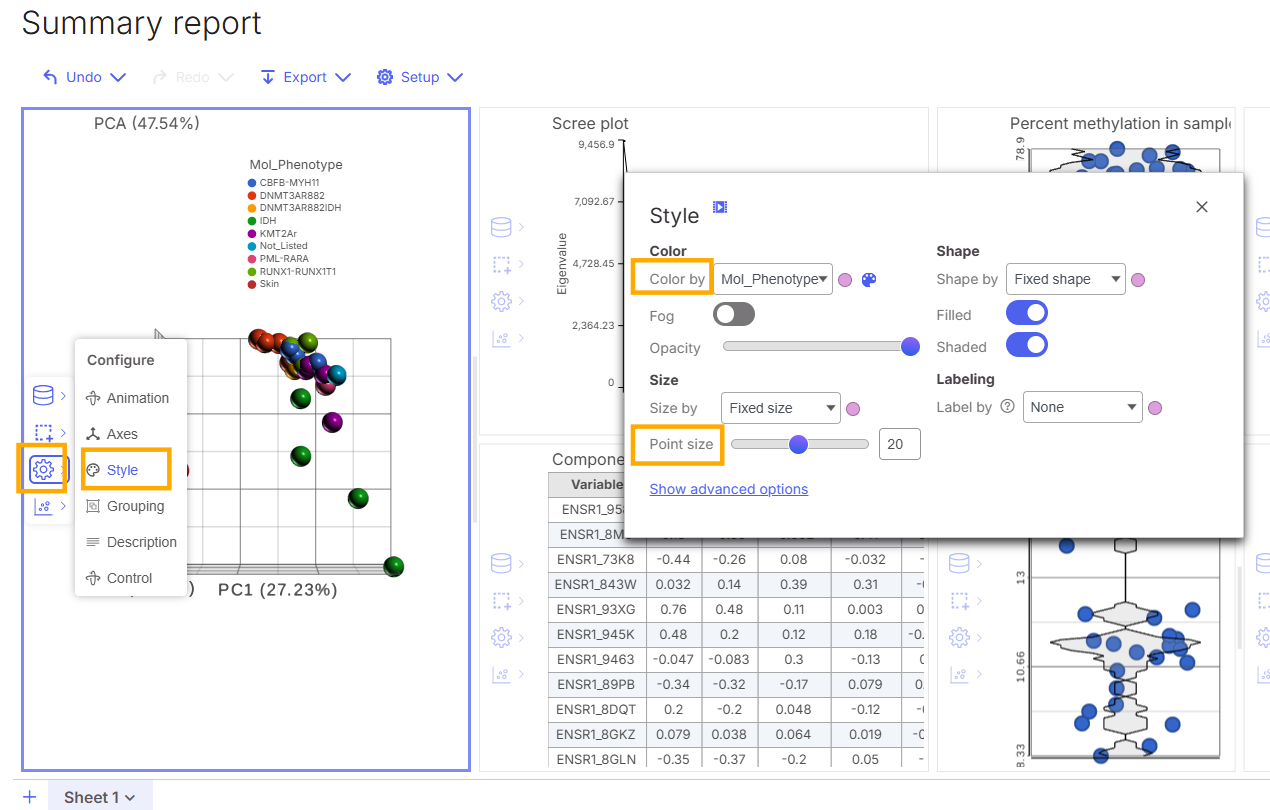Choose Grouping from the Configure menu
The image size is (1270, 810).
(135, 506)
